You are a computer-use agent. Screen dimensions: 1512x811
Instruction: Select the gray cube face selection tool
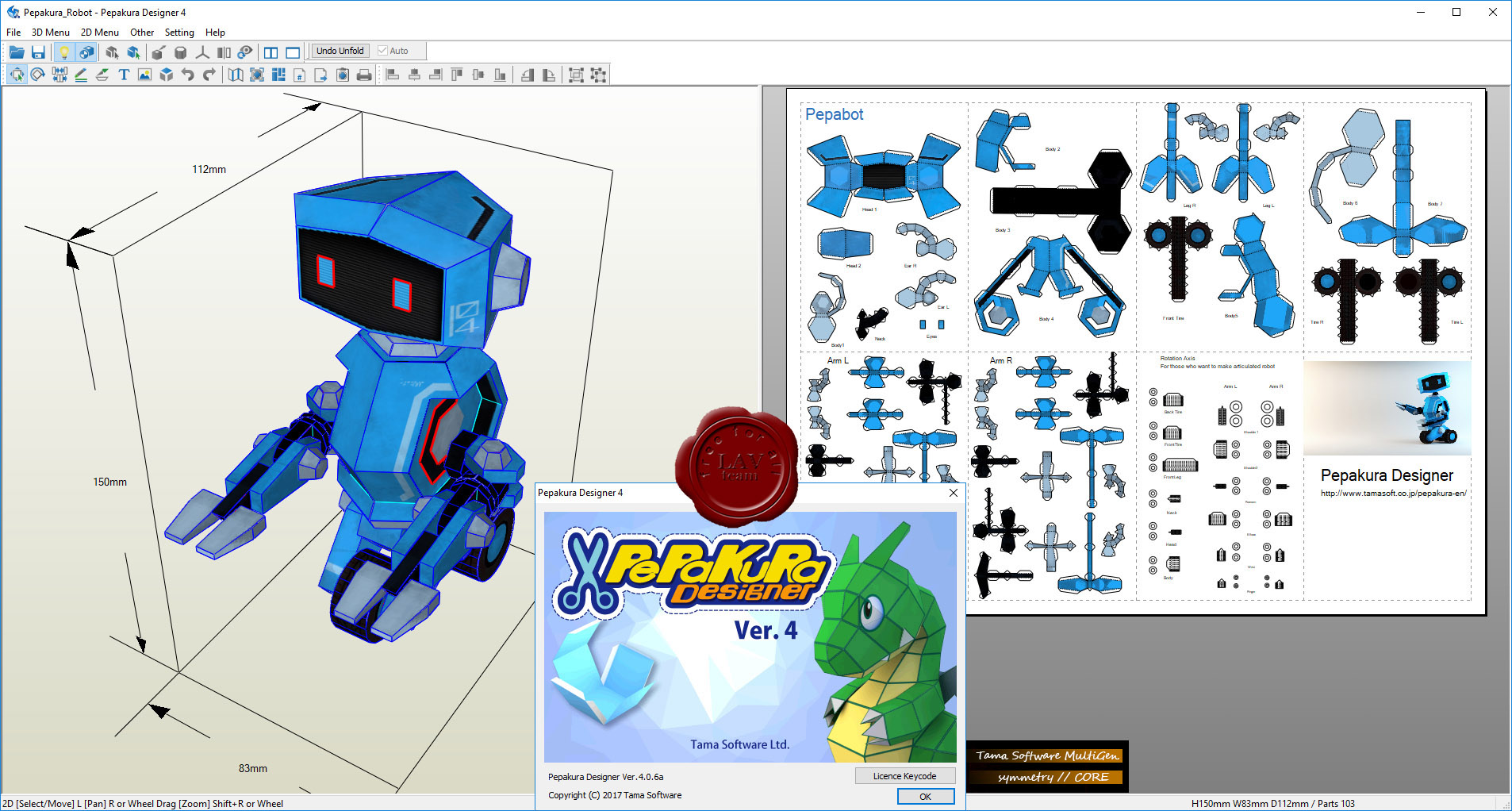112,52
